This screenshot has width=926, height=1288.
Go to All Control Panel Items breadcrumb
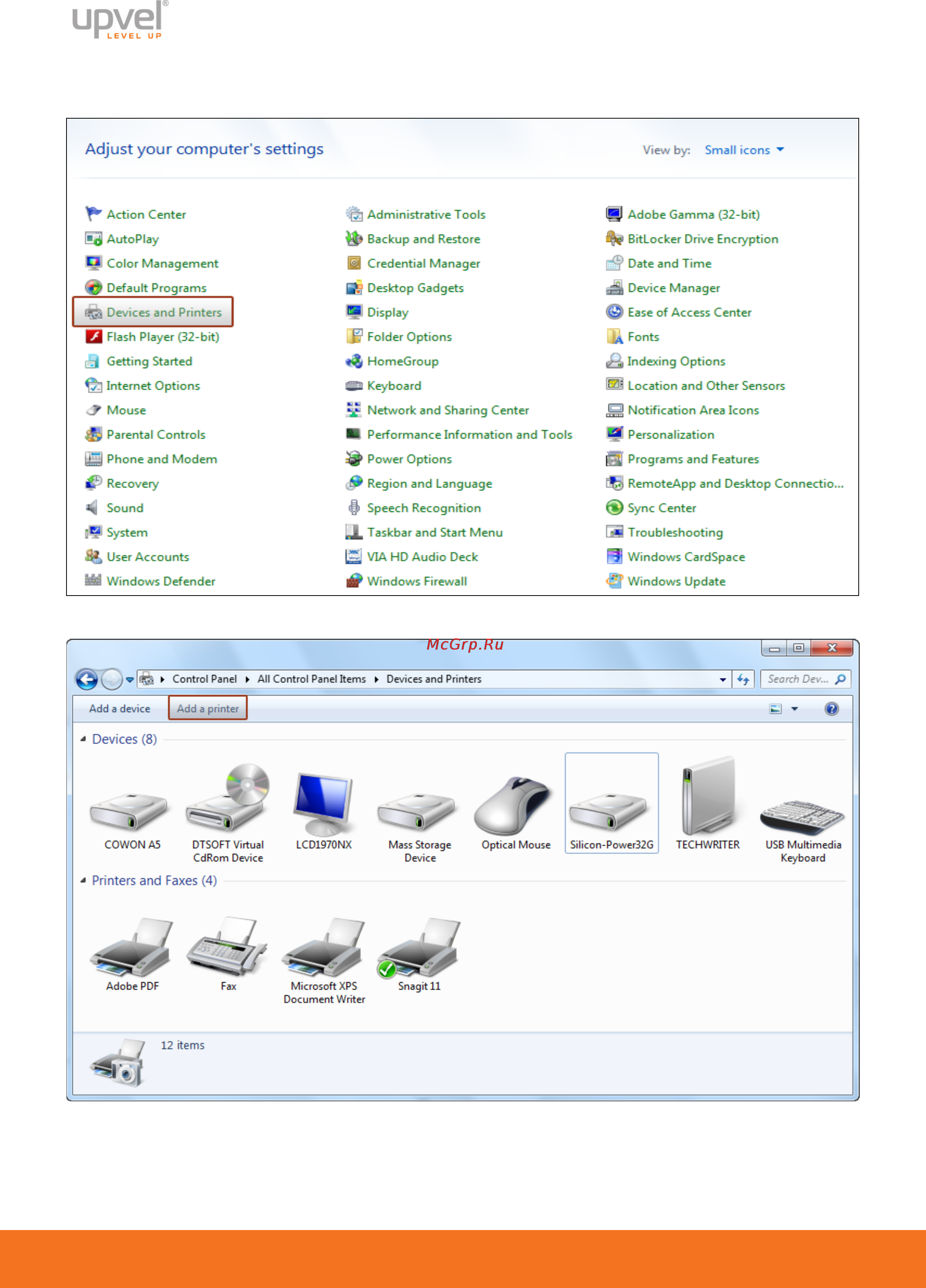click(312, 679)
